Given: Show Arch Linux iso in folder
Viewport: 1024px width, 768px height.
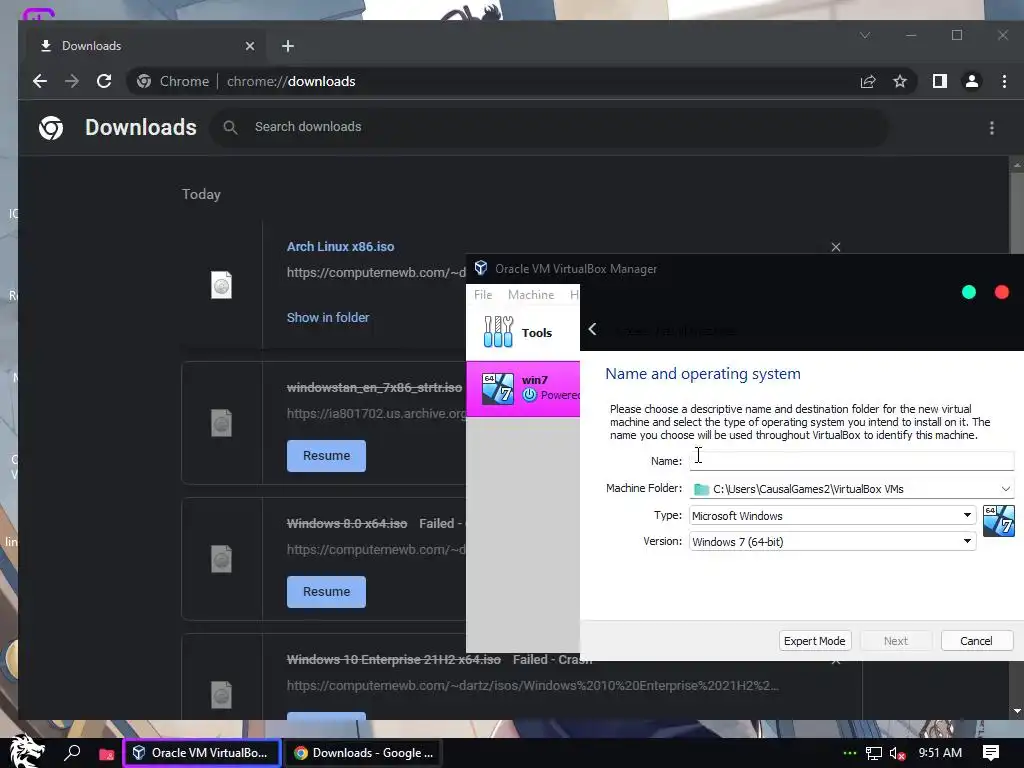Looking at the screenshot, I should [328, 317].
